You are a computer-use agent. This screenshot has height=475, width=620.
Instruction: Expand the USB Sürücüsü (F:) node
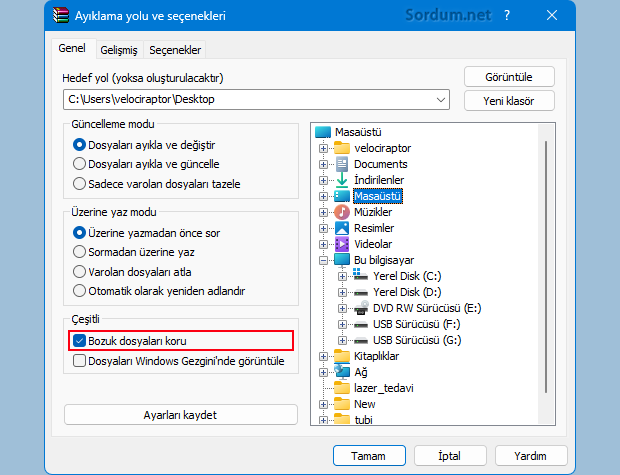point(342,325)
